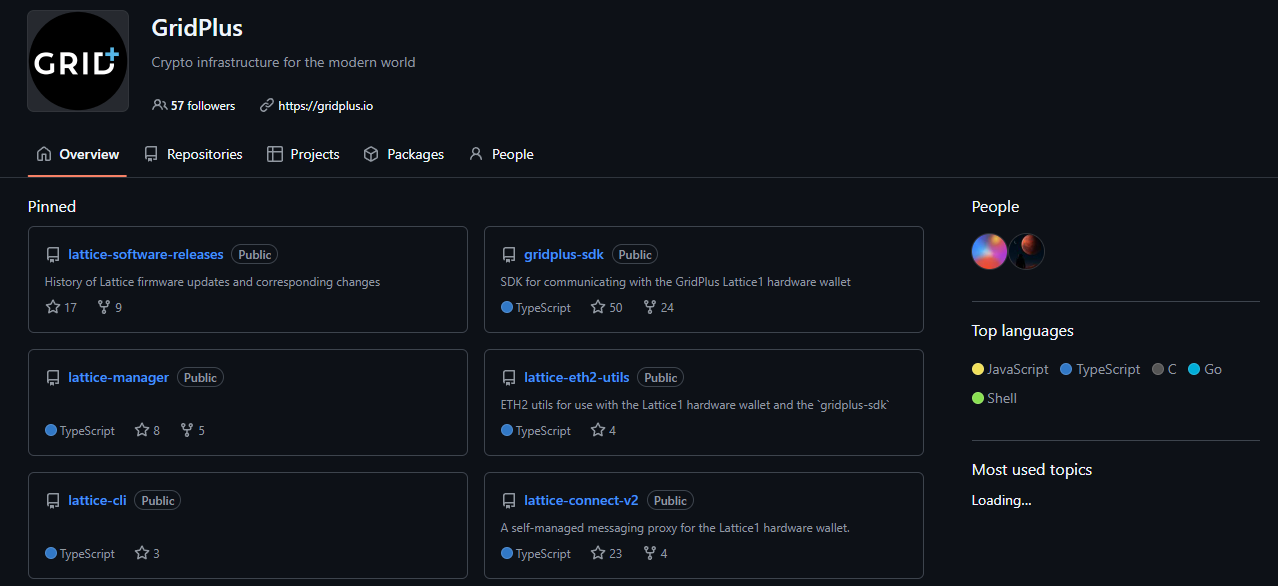
Task: Filter repositories by JavaScript language
Action: point(1010,369)
